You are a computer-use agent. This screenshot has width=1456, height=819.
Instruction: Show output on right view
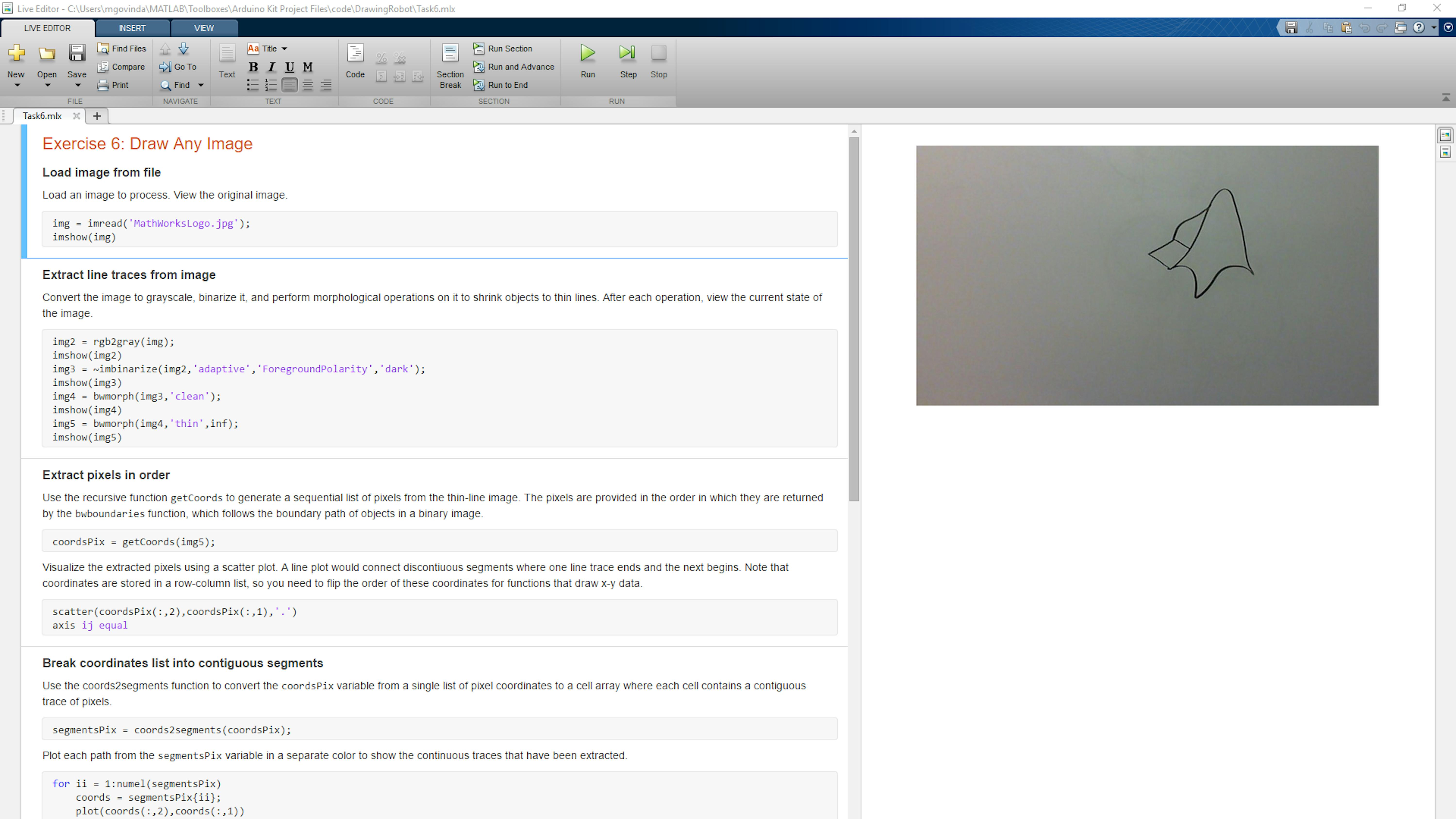click(x=1445, y=135)
